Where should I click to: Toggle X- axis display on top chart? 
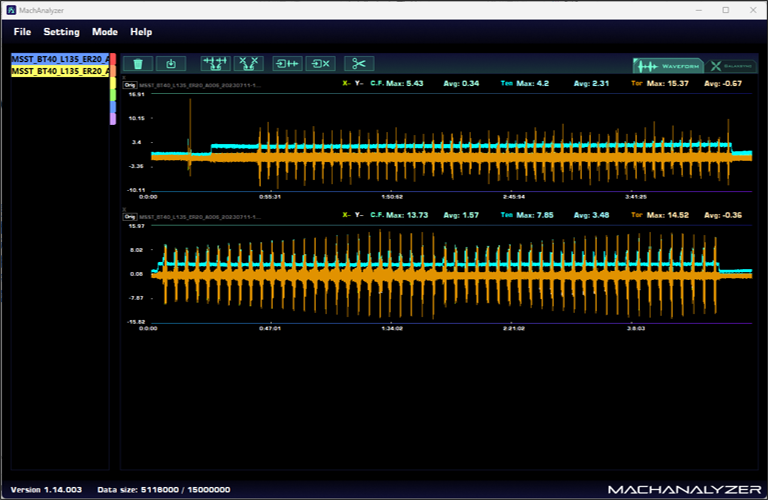pyautogui.click(x=346, y=84)
